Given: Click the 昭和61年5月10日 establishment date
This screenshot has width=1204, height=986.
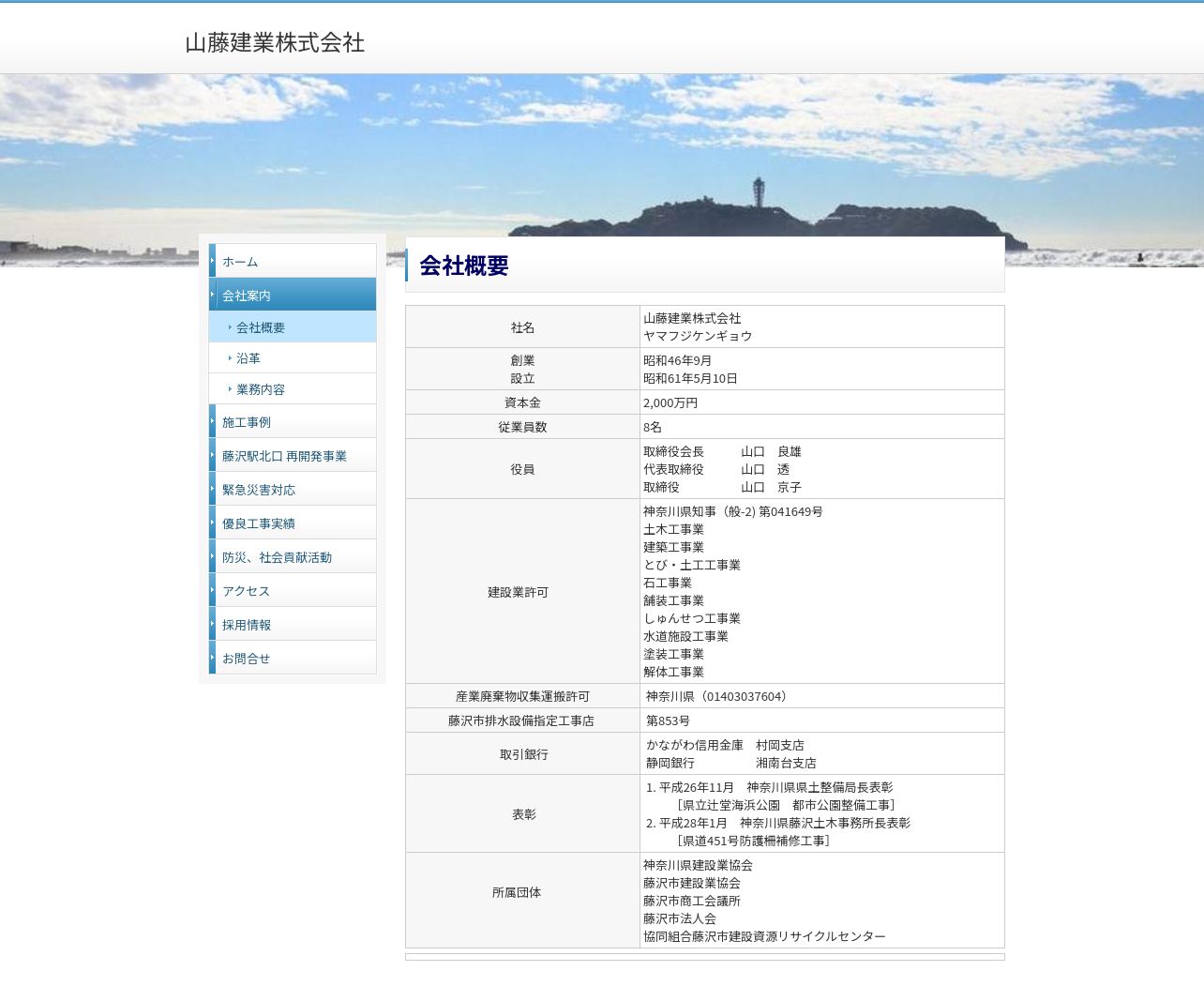Looking at the screenshot, I should point(690,379).
